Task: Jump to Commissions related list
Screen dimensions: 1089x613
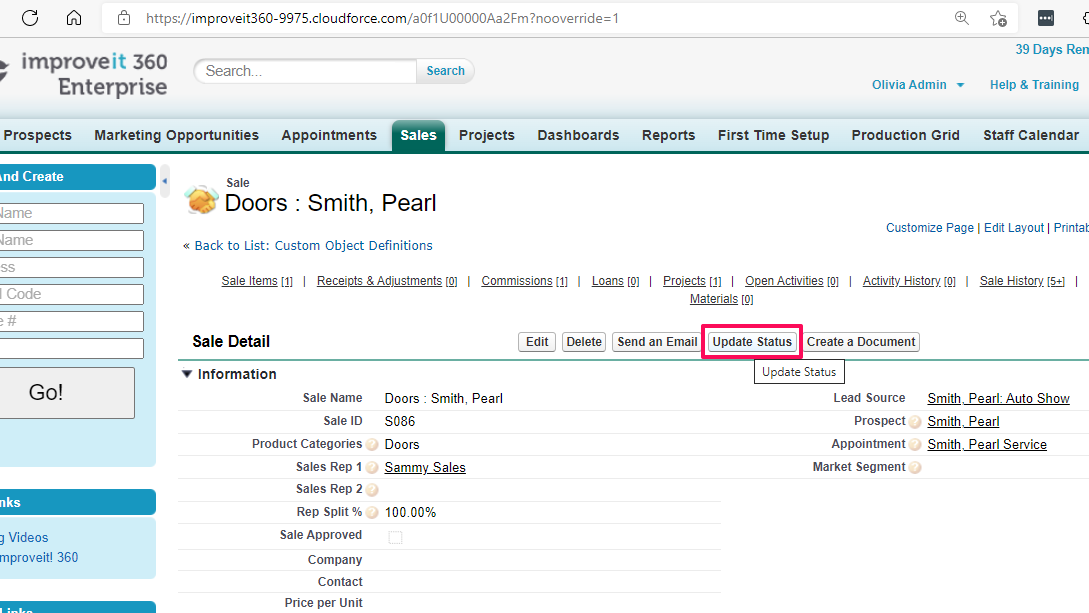Action: coord(524,281)
